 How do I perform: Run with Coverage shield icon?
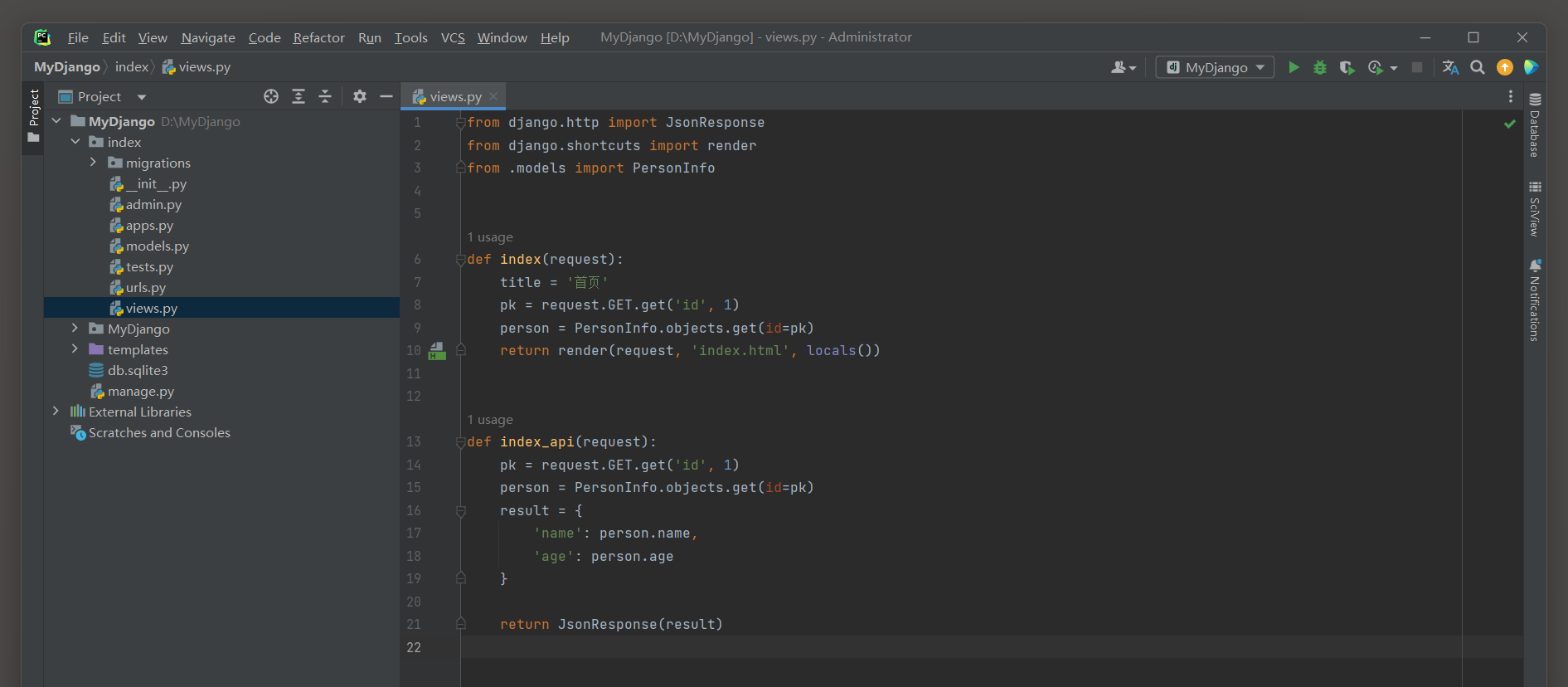click(1347, 67)
